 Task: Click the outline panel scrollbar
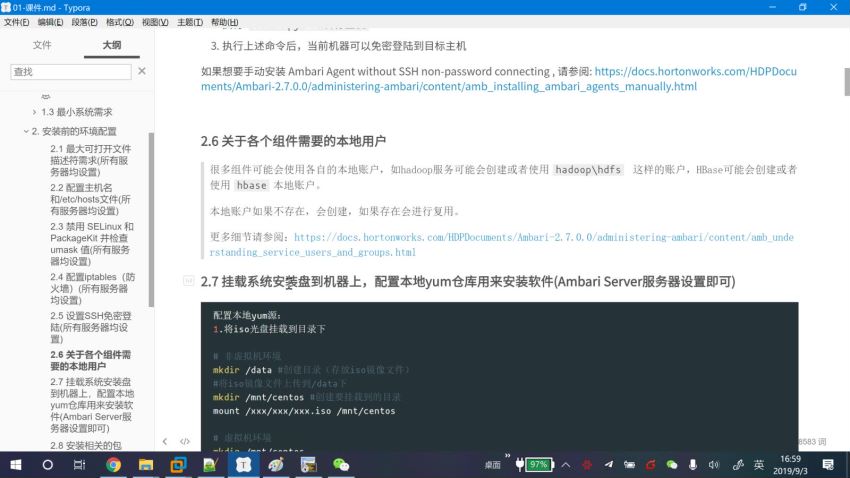click(x=151, y=219)
